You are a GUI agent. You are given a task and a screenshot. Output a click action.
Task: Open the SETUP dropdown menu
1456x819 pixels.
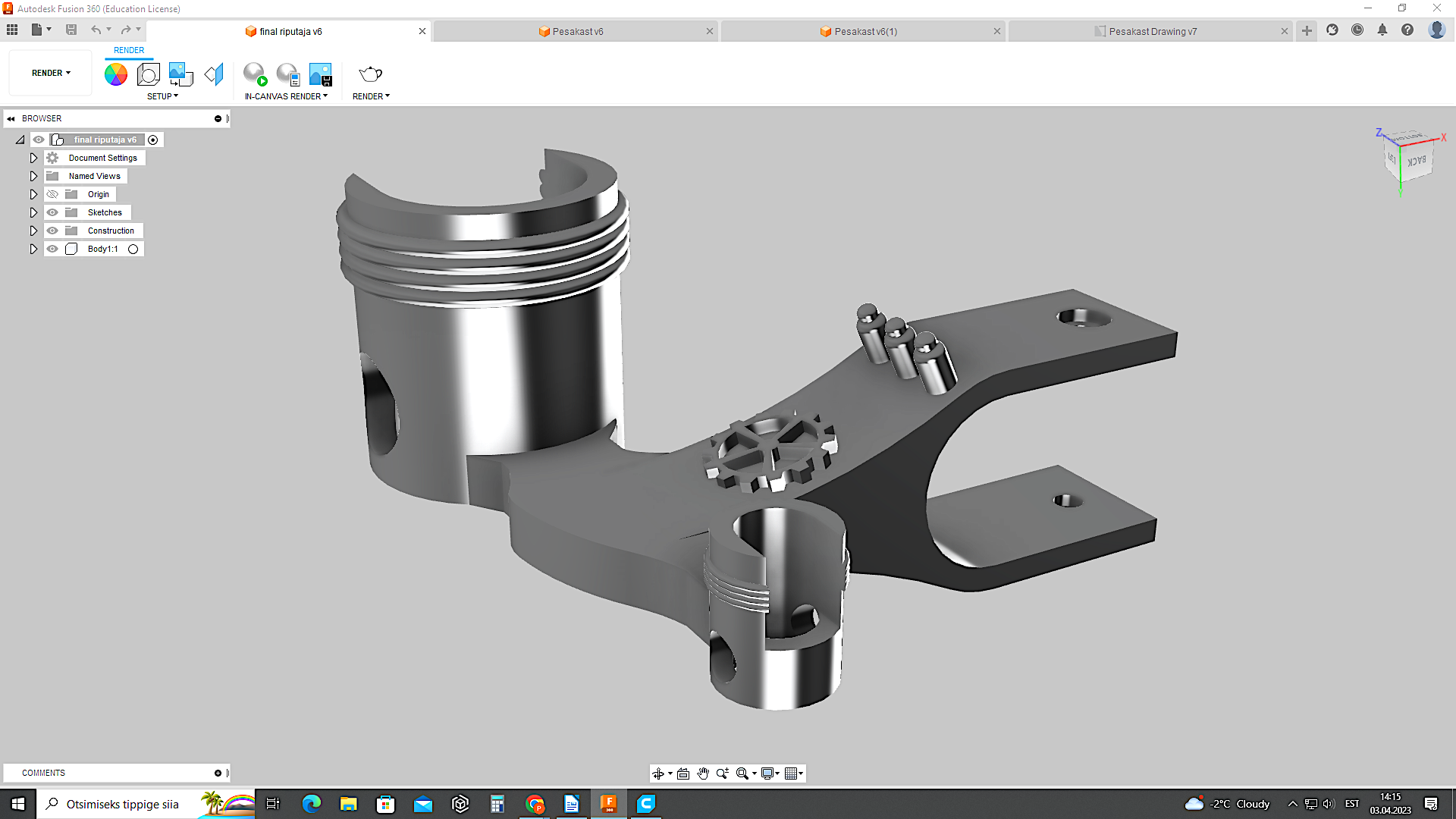[162, 96]
